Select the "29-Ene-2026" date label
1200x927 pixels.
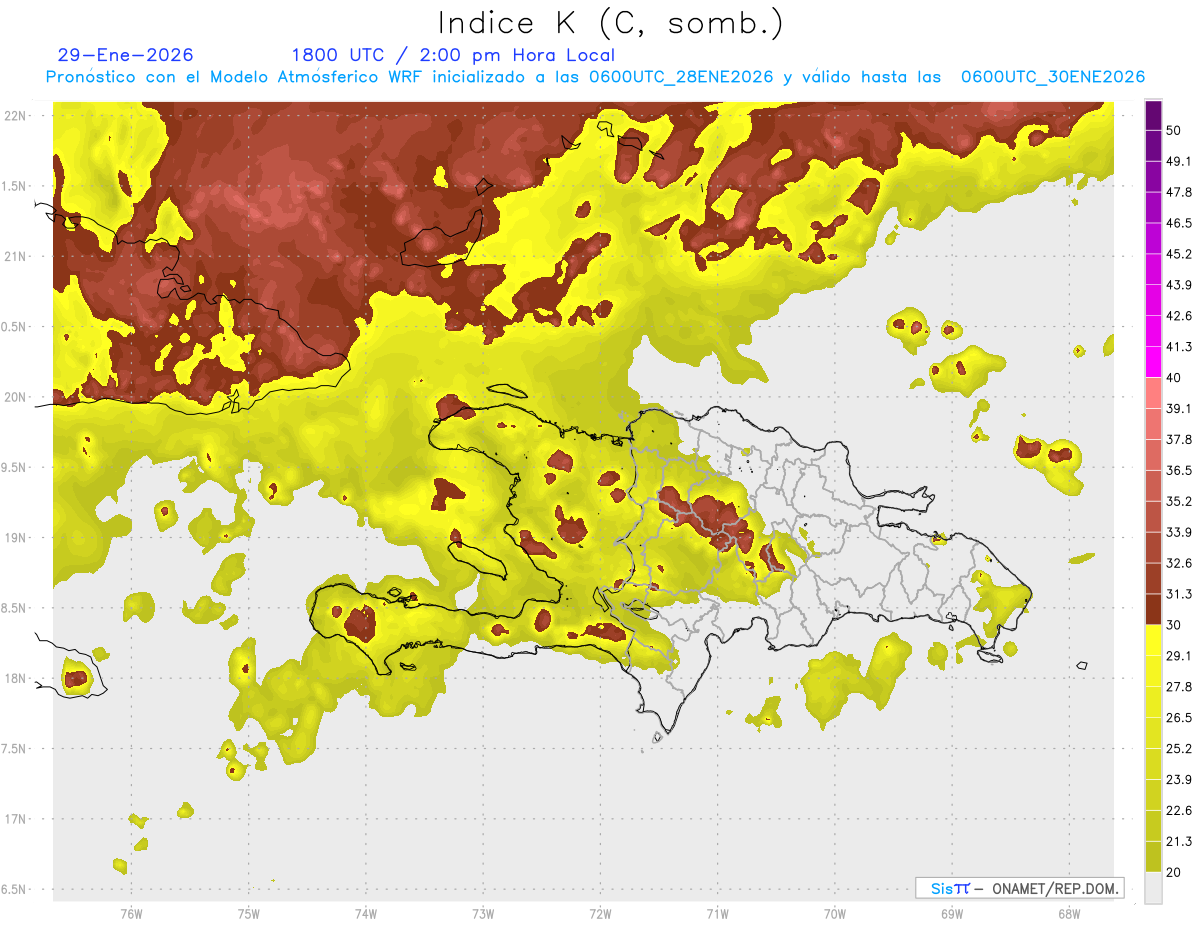(x=126, y=55)
